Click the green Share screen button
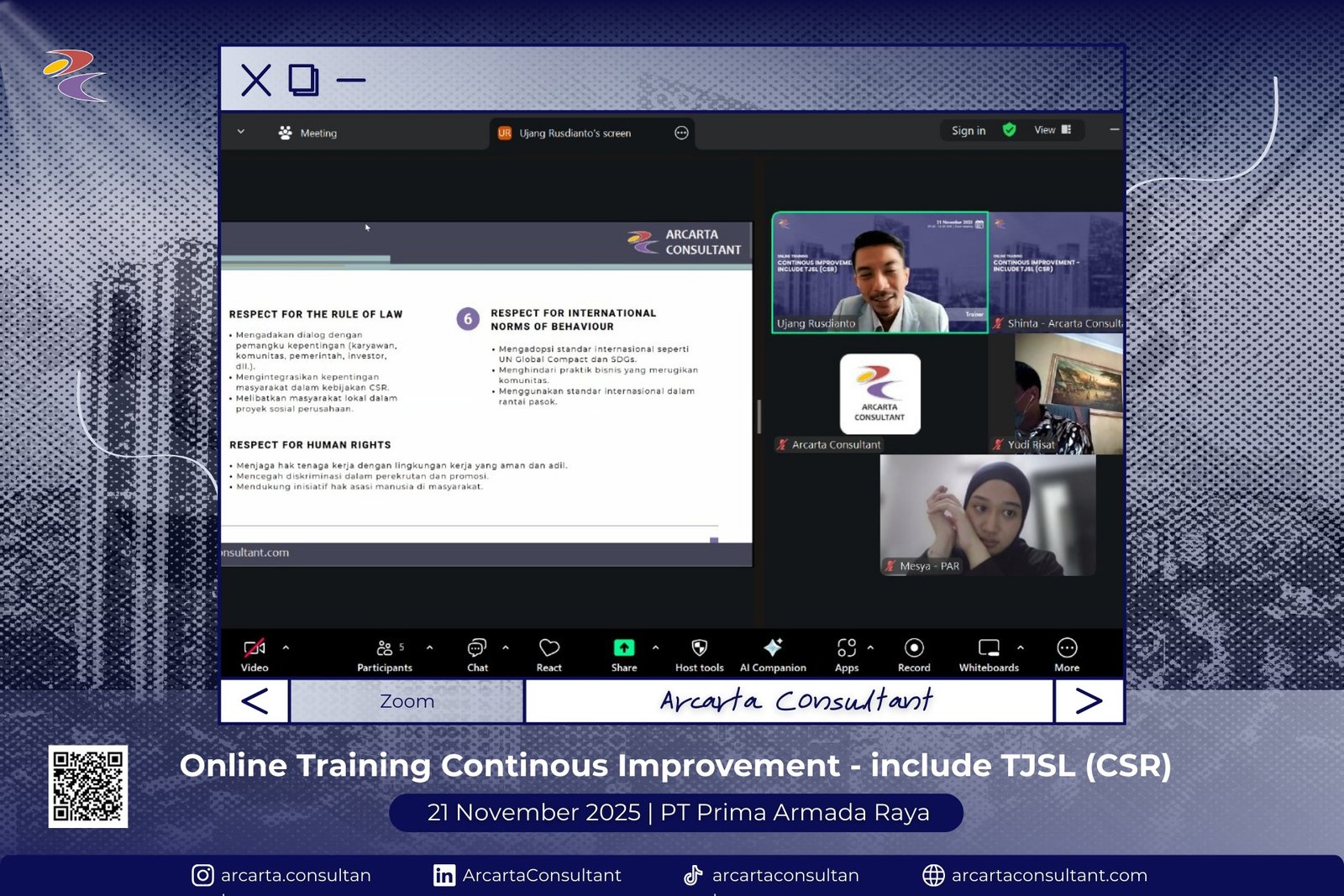The height and width of the screenshot is (896, 1344). click(x=624, y=653)
